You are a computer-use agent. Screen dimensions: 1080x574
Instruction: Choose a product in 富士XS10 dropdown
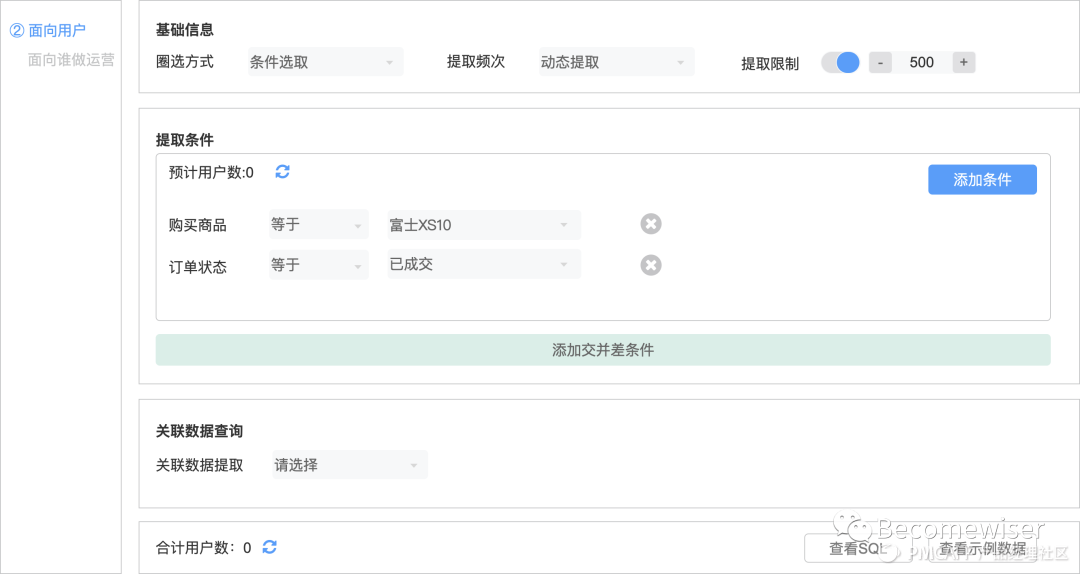(x=484, y=225)
